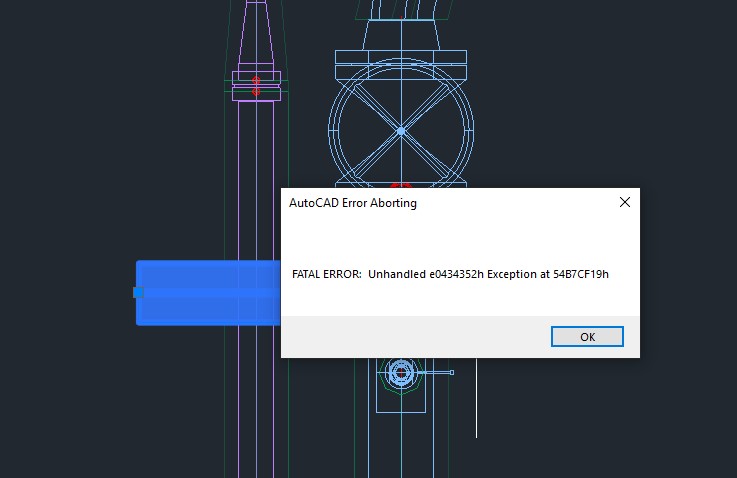Select the purple vertical pipe below blue rectangle
Image resolution: width=737 pixels, height=478 pixels.
tap(256, 401)
